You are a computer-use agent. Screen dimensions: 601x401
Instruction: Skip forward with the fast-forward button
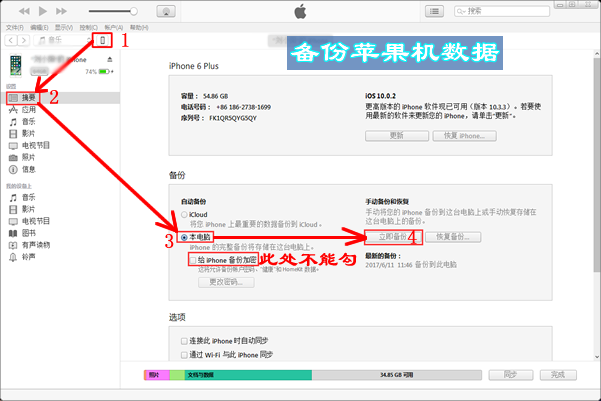click(61, 11)
